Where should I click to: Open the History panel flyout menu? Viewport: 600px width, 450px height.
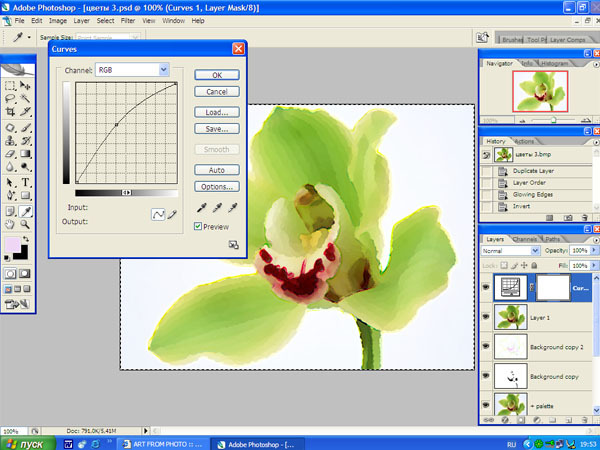click(596, 142)
